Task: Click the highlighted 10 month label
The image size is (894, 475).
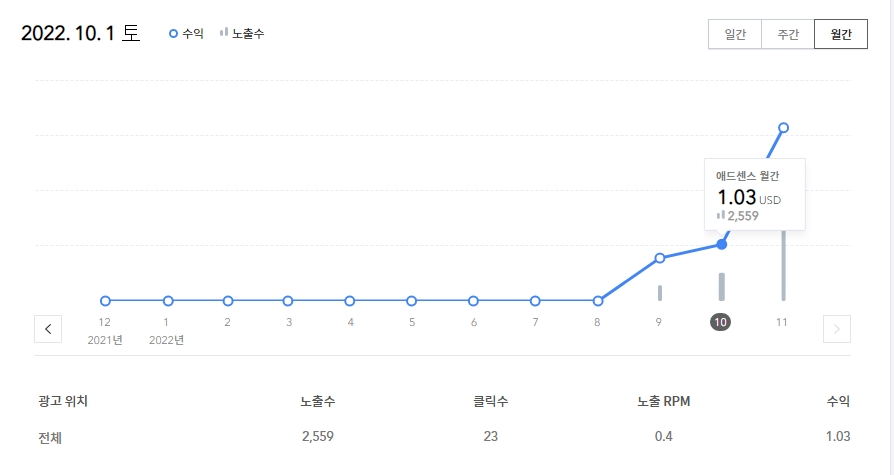Action: [721, 322]
